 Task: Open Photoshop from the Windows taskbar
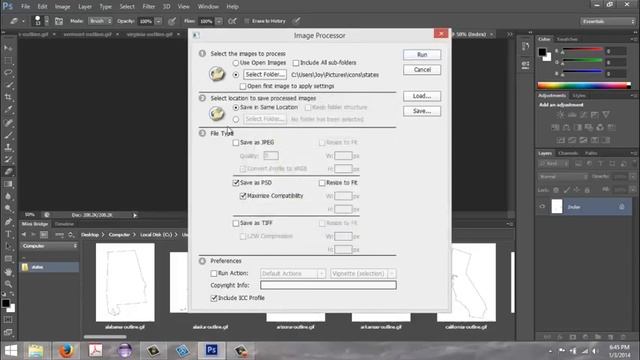click(211, 350)
